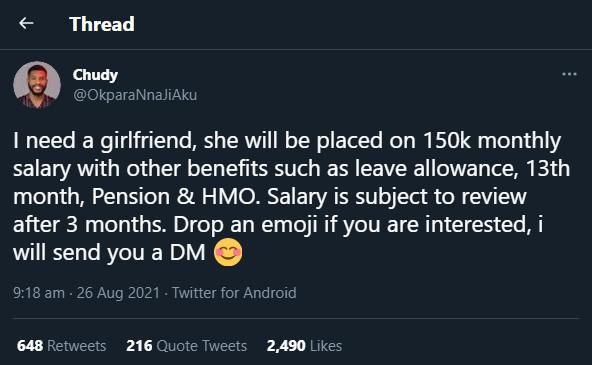Open the Chudy display name profile link
The image size is (592, 365).
[95, 75]
